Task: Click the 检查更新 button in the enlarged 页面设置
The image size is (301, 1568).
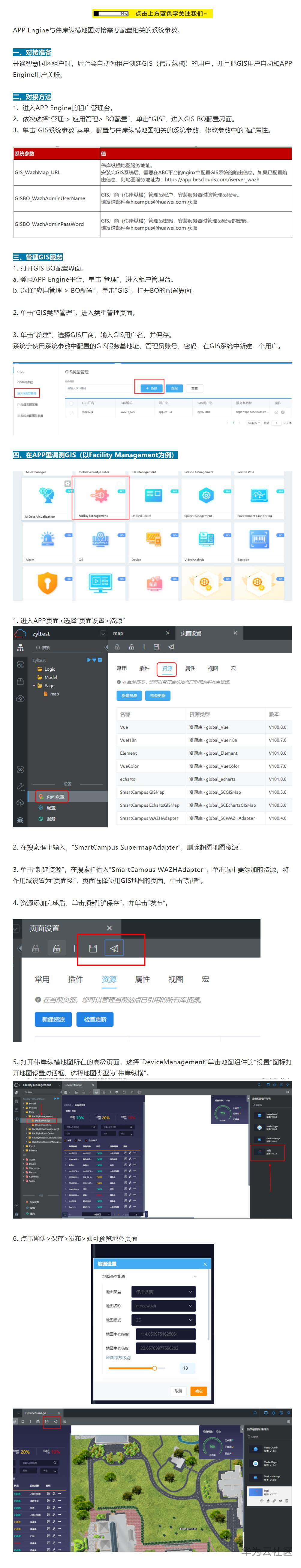Action: click(95, 1019)
